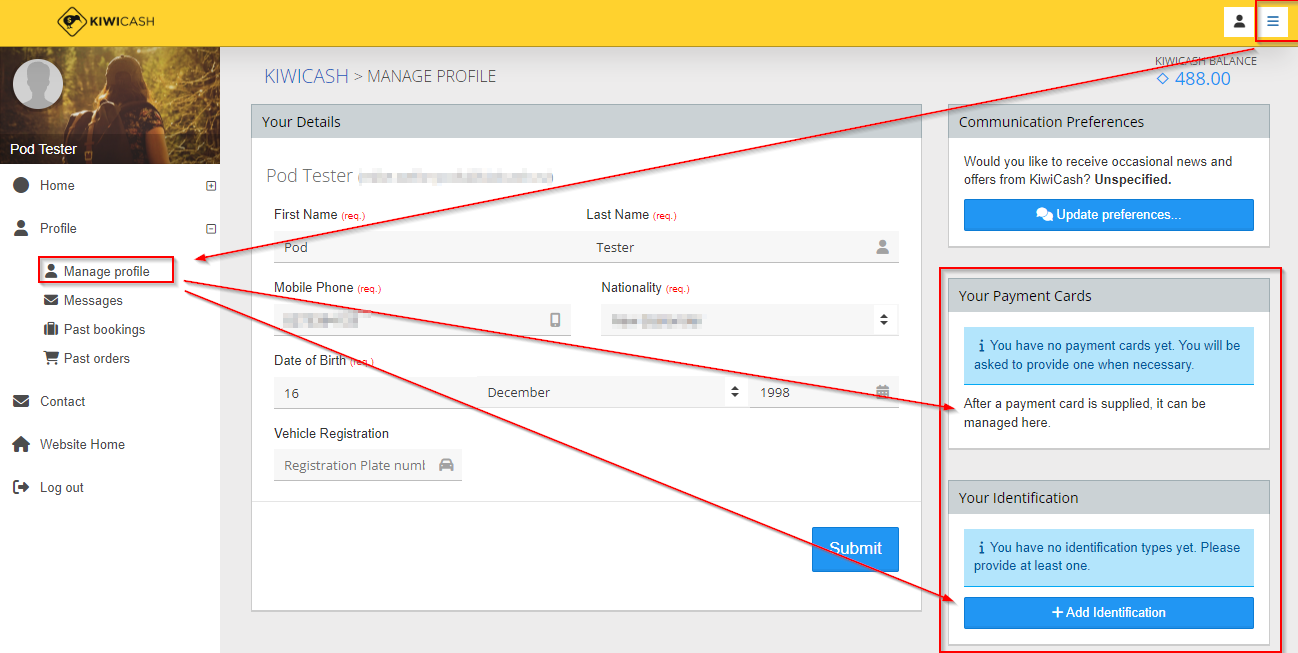Click the KIWICASH breadcrumb link
The width and height of the screenshot is (1298, 653).
click(306, 76)
